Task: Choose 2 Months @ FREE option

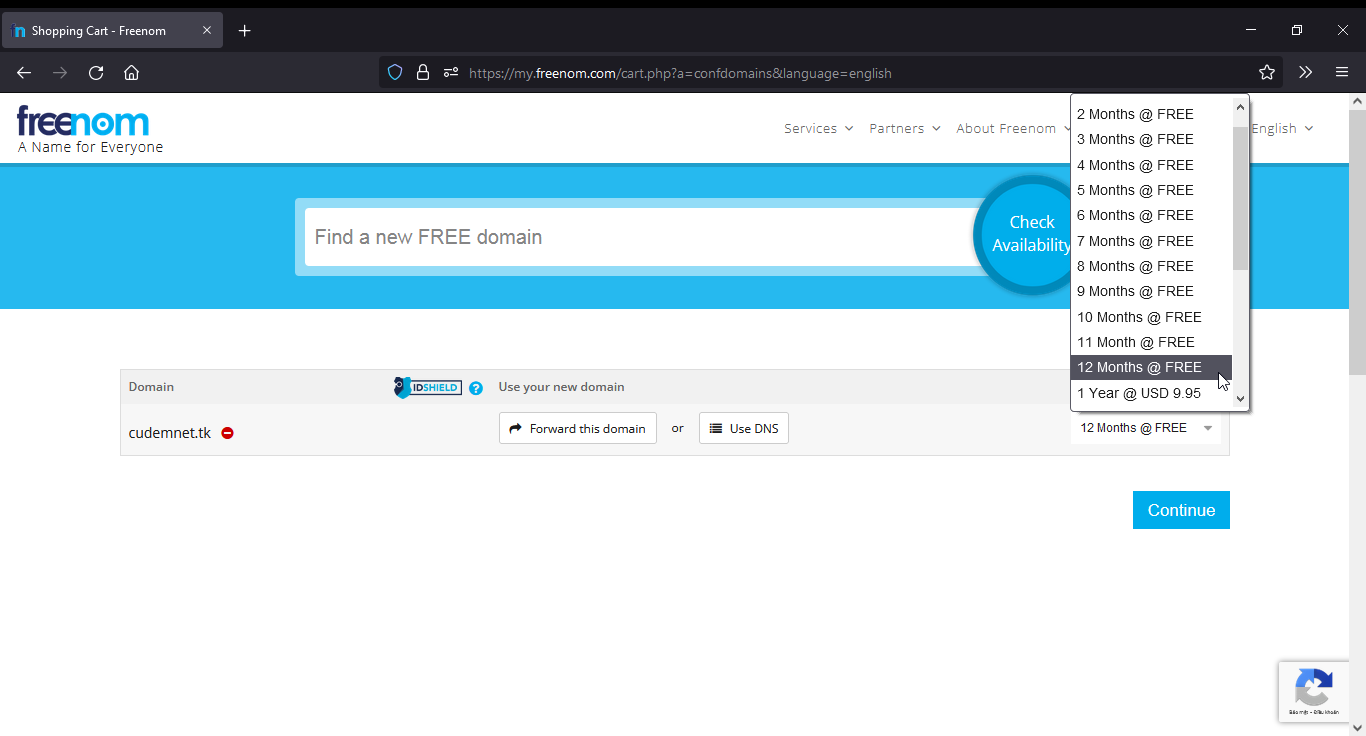Action: tap(1151, 114)
